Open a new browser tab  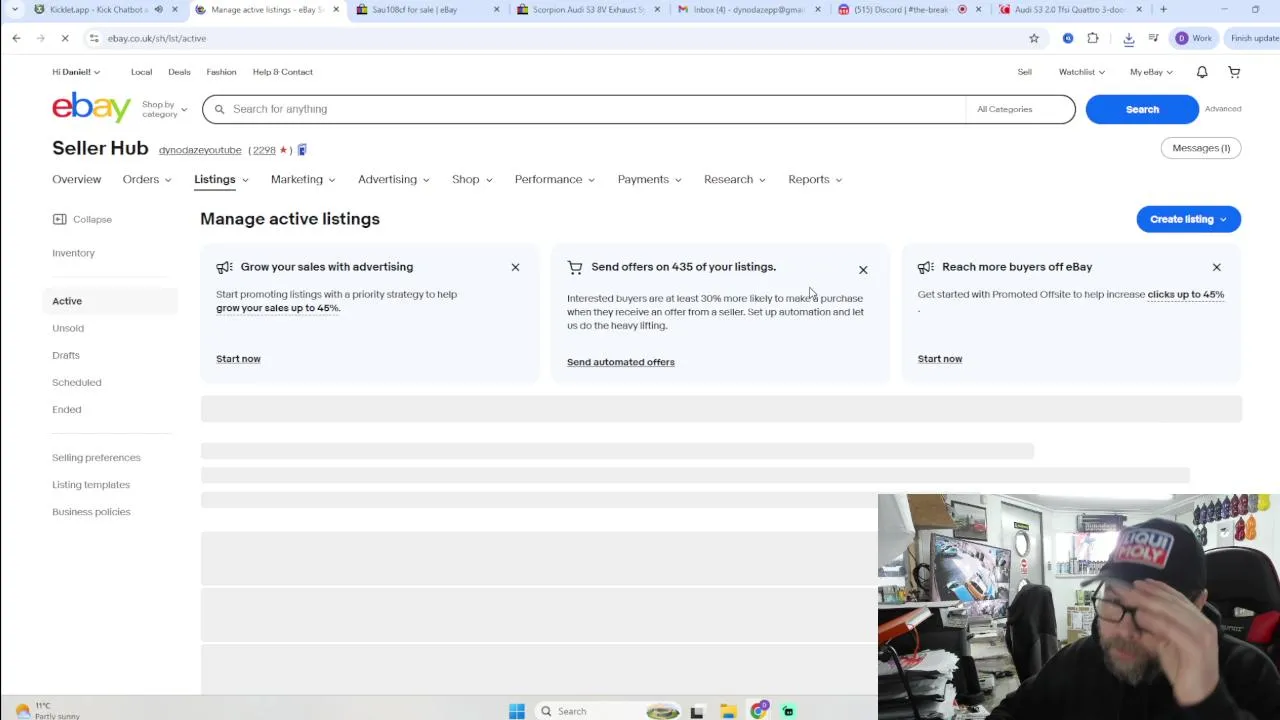(1163, 9)
